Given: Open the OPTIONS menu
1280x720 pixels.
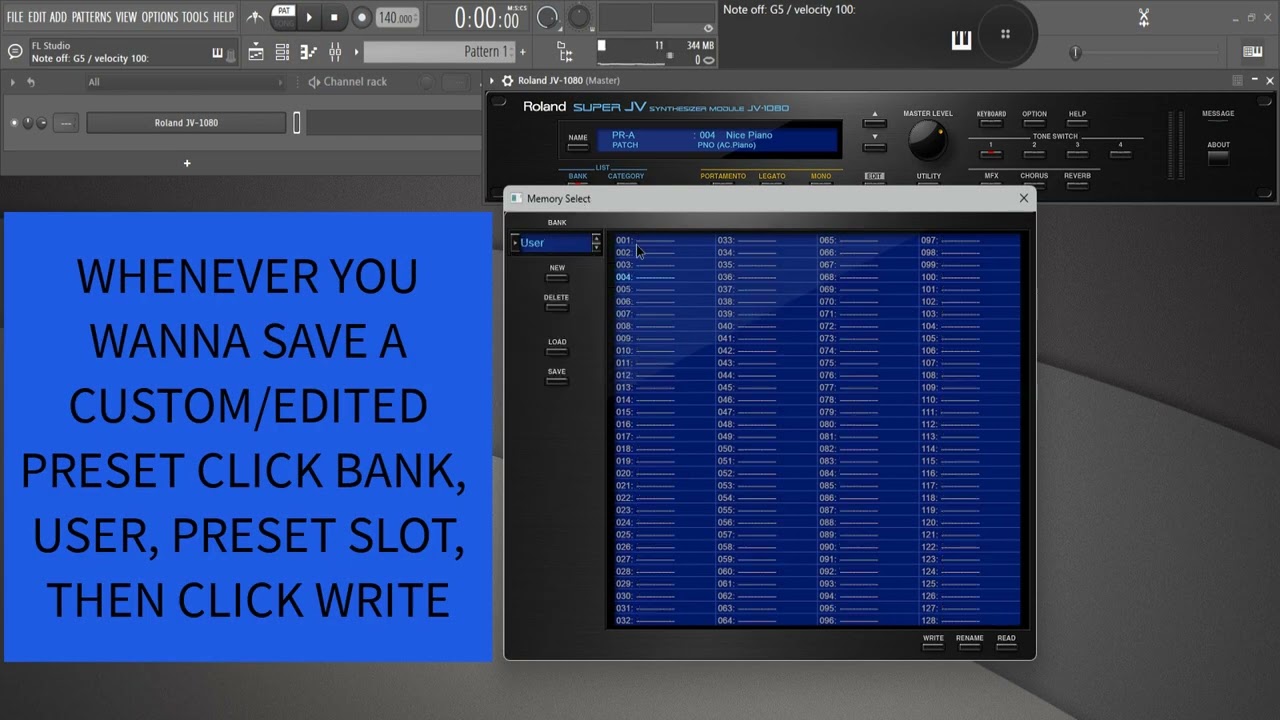Looking at the screenshot, I should pyautogui.click(x=159, y=17).
